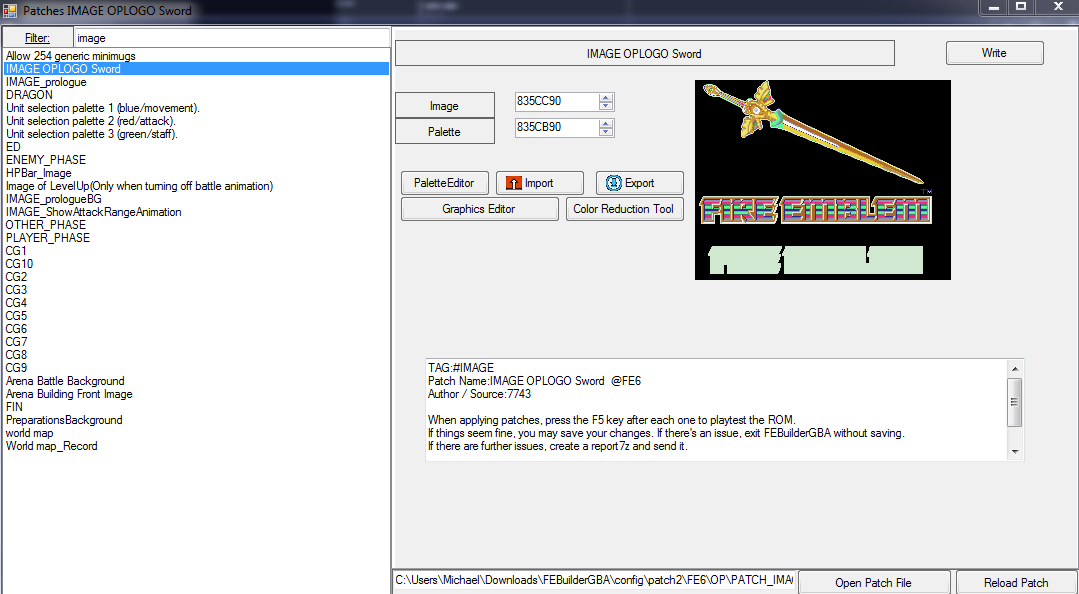This screenshot has width=1079, height=594.
Task: Select the DRAGON patch in the list
Action: coord(30,95)
